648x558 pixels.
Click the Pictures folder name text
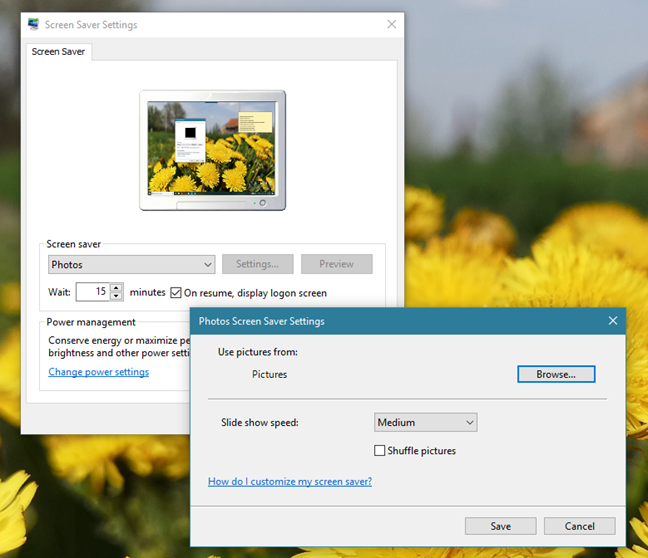pos(269,374)
